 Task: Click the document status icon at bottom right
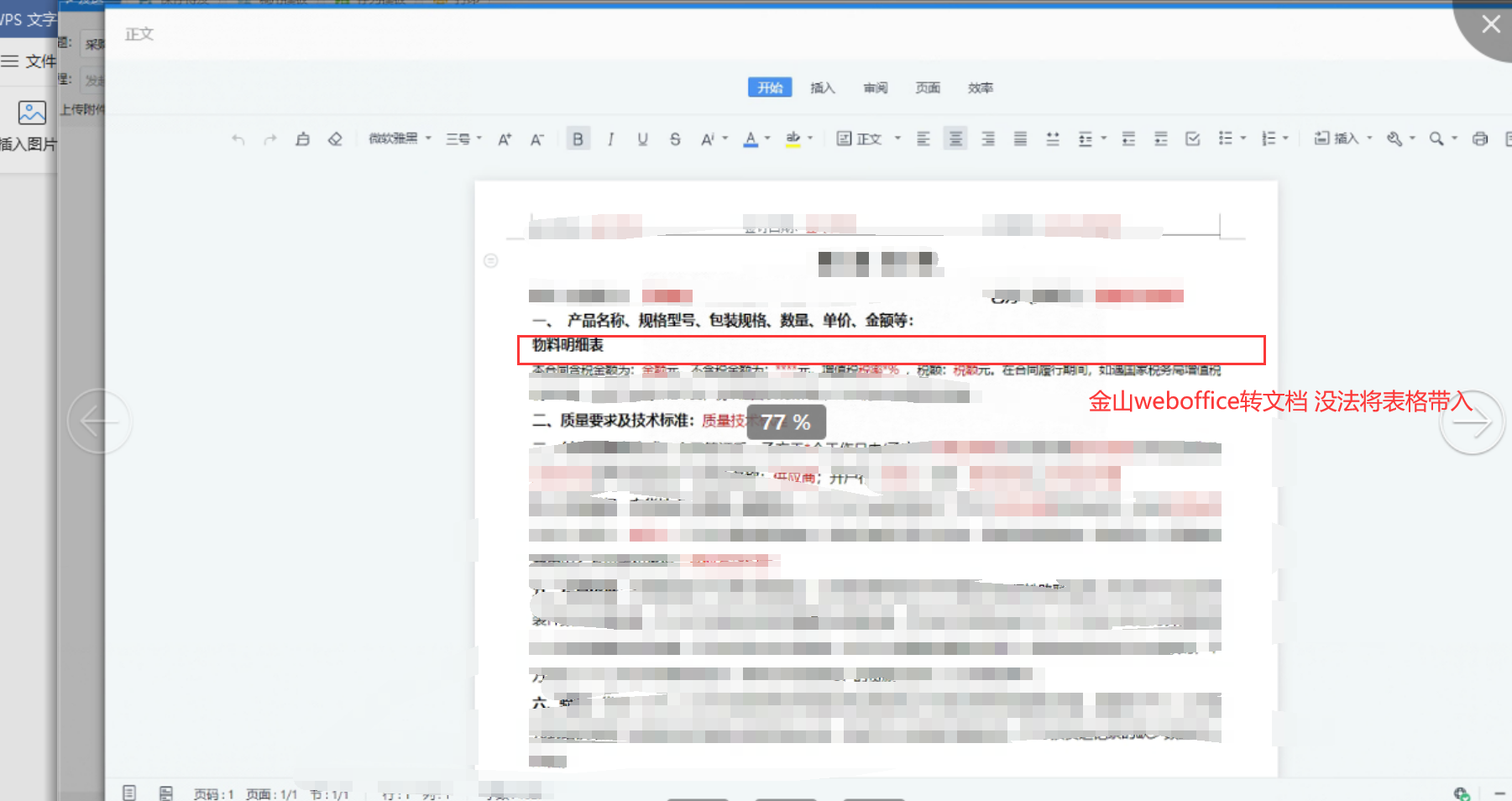click(x=1462, y=793)
